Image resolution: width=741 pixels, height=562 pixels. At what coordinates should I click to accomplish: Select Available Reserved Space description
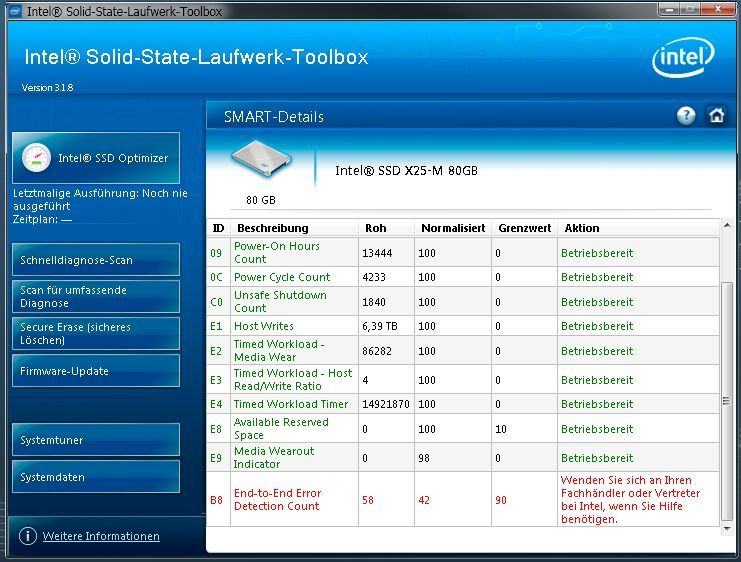click(281, 429)
